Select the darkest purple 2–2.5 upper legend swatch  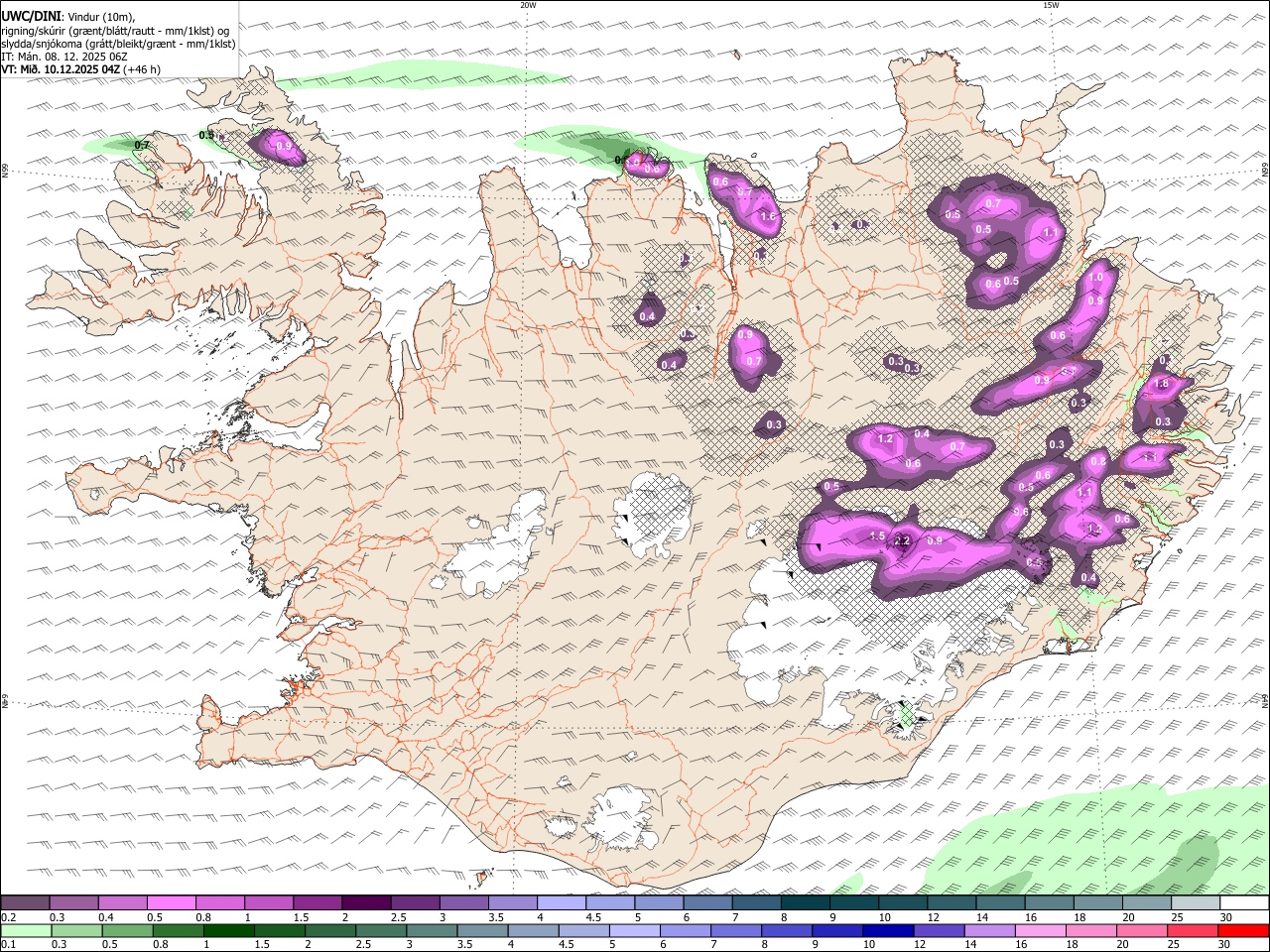pyautogui.click(x=366, y=902)
